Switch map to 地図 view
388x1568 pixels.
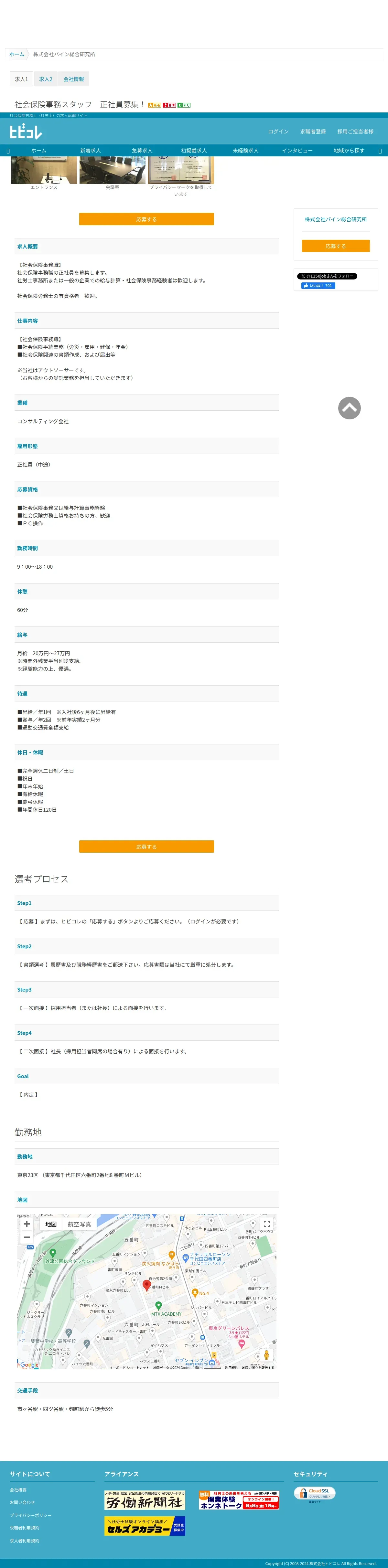(x=51, y=1224)
